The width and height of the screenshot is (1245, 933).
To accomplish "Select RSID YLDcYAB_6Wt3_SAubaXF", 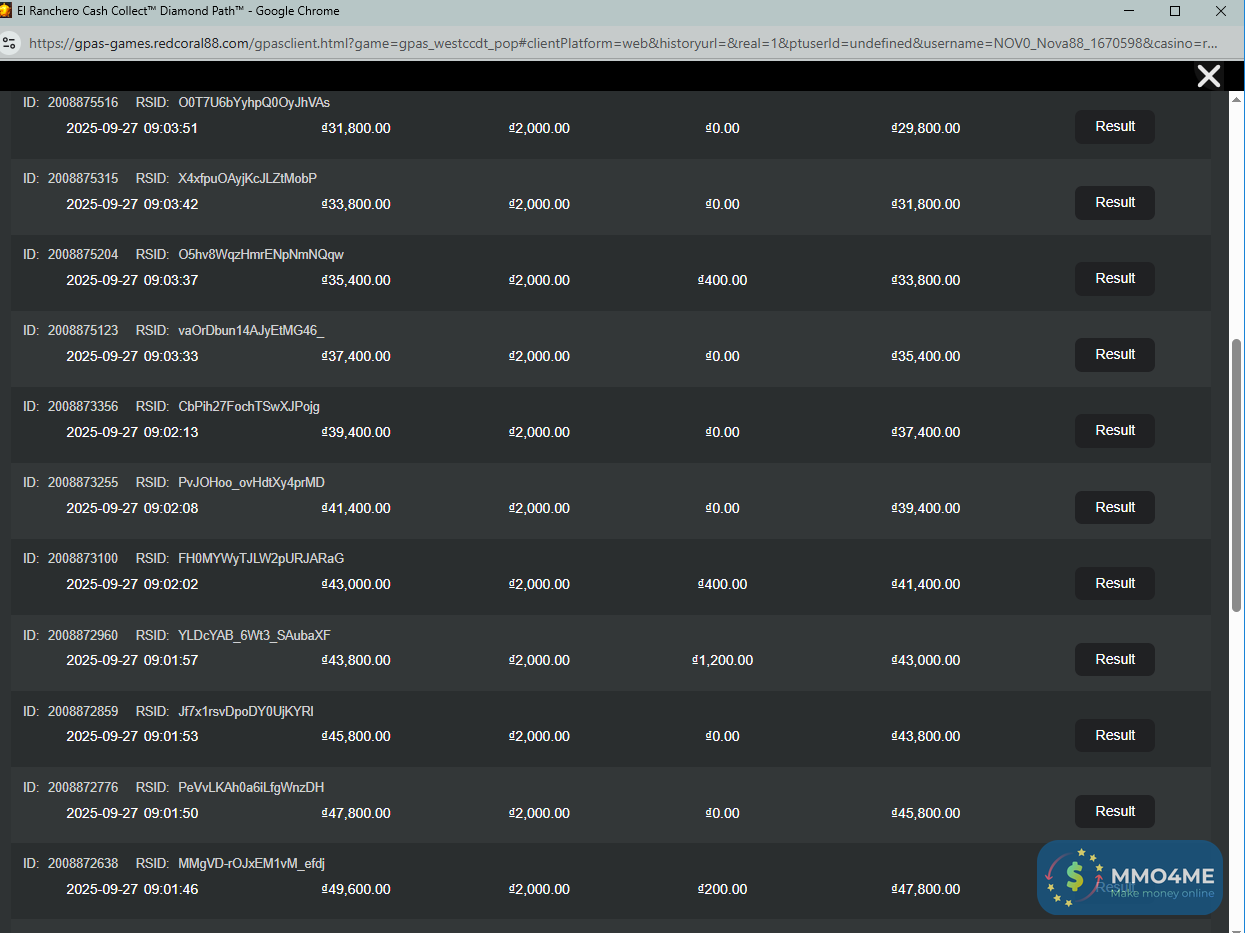I will tap(255, 636).
